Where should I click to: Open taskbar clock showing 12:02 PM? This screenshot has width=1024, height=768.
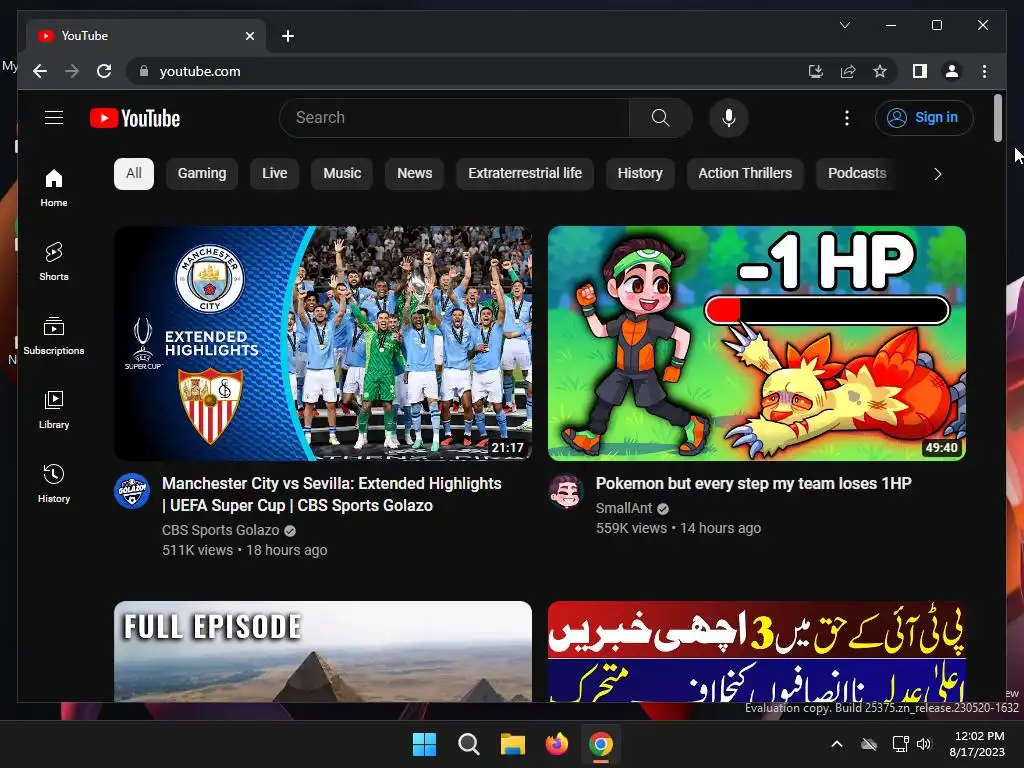pos(977,744)
